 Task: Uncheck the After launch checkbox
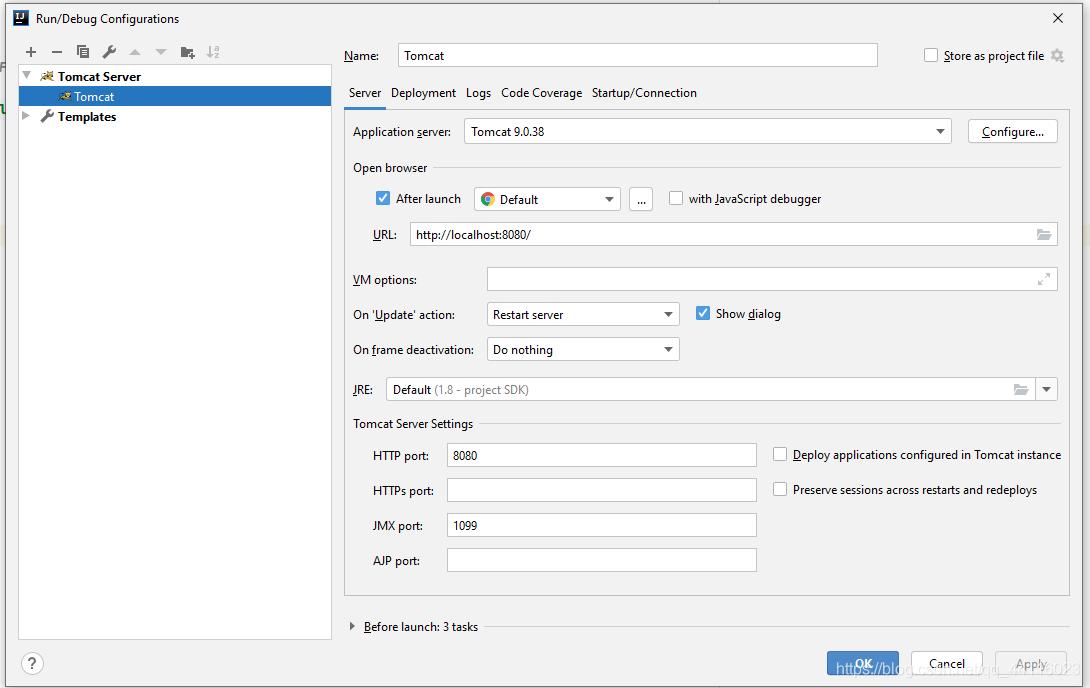coord(383,198)
